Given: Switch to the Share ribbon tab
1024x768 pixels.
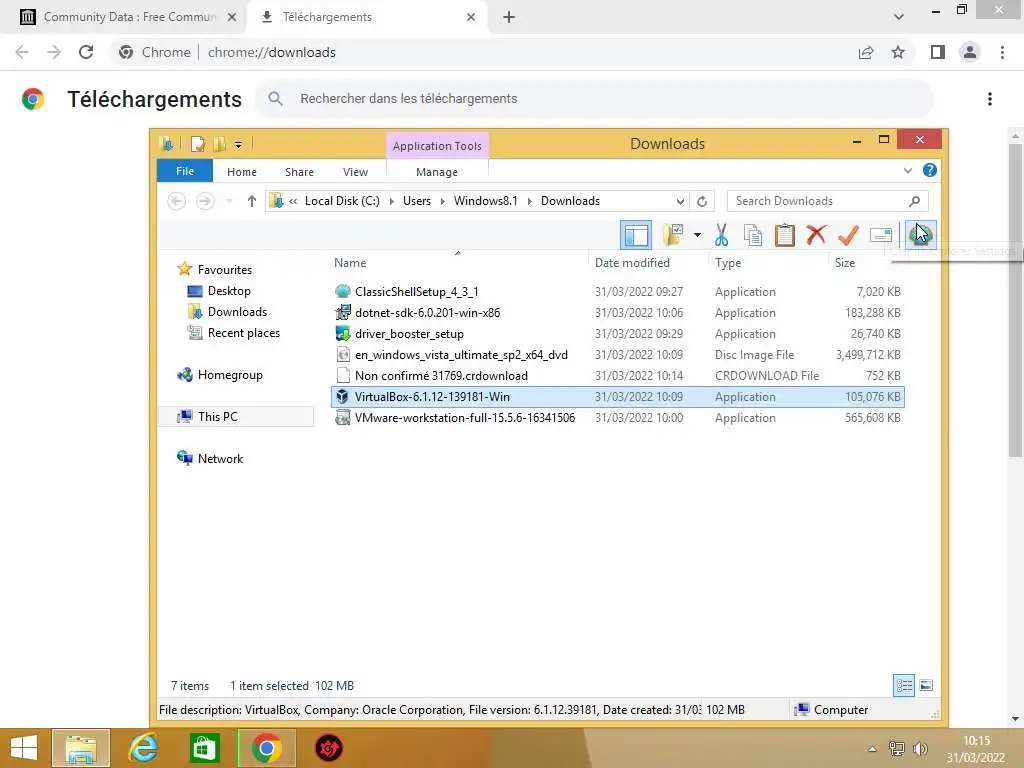Looking at the screenshot, I should click(299, 172).
